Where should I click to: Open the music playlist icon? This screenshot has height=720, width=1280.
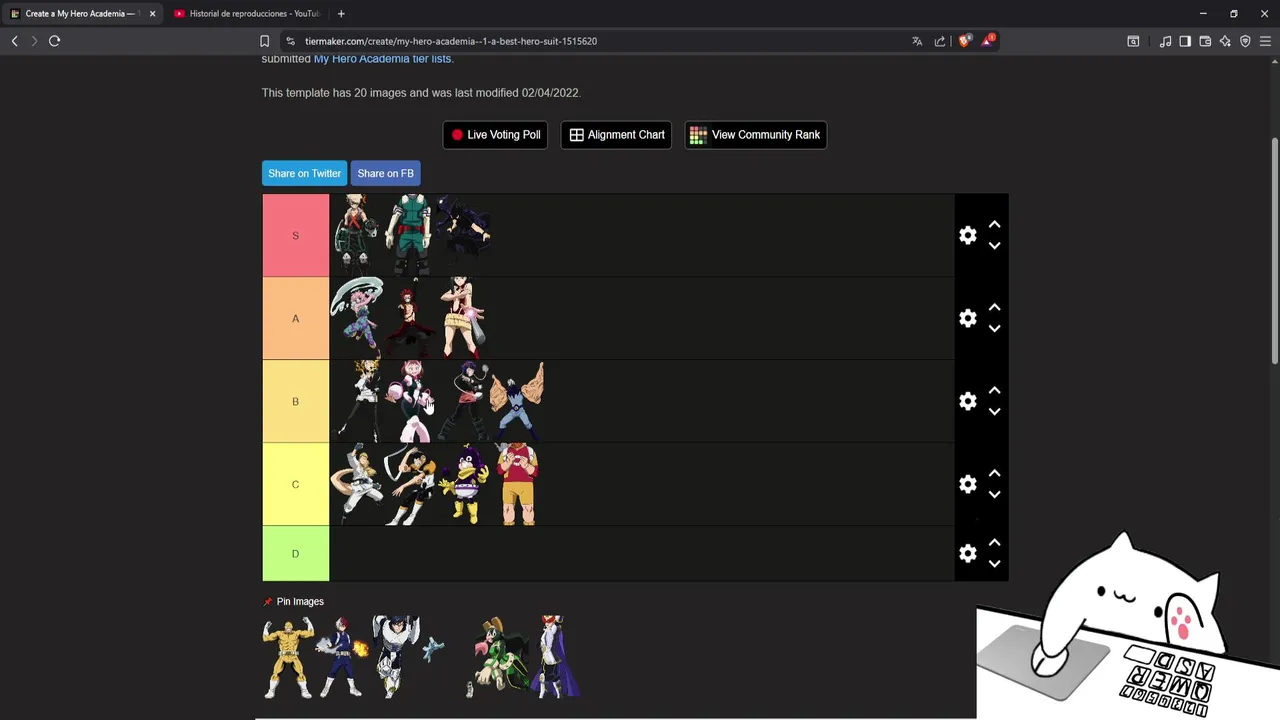click(1165, 41)
